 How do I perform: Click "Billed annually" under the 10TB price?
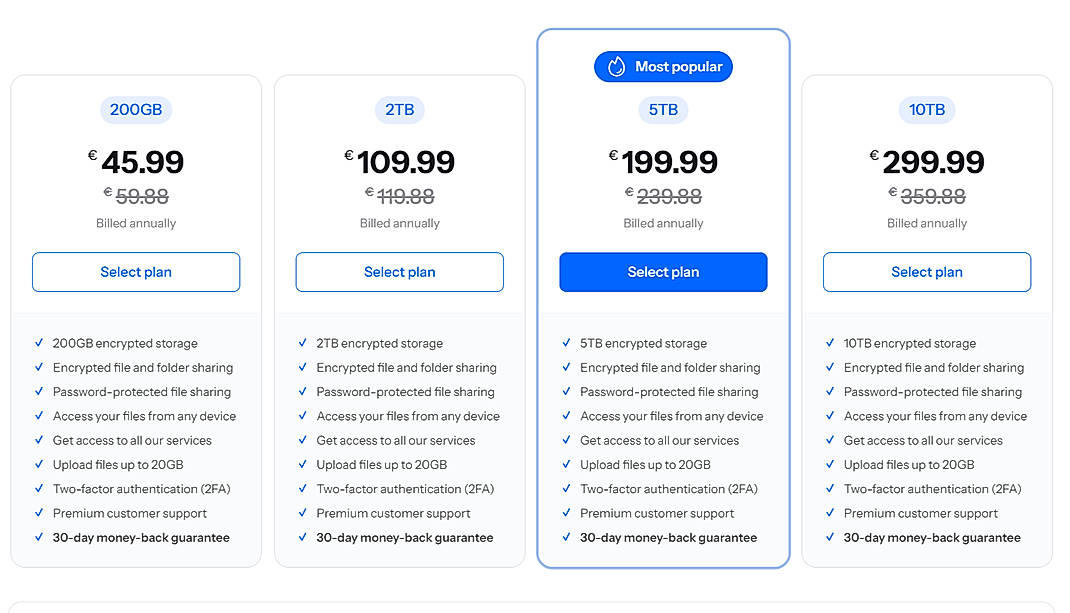(x=927, y=223)
